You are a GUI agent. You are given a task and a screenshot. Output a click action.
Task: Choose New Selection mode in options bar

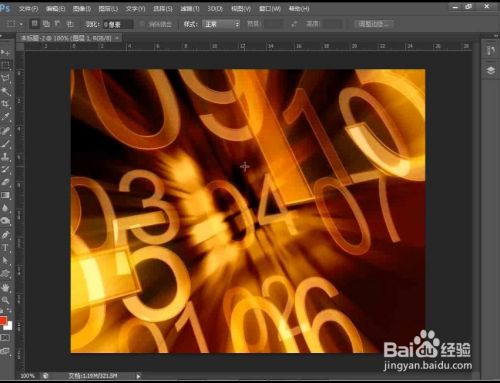34,24
